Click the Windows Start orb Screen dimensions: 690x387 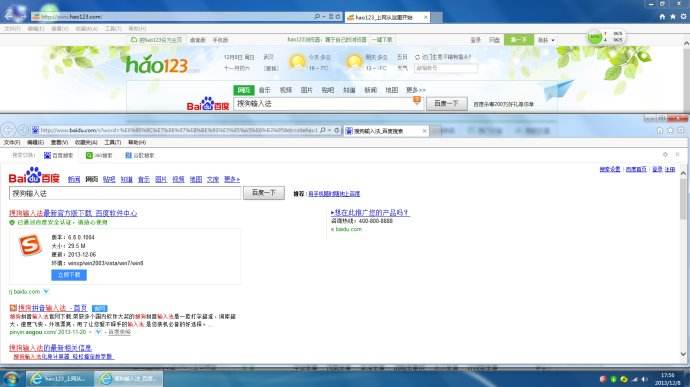point(11,379)
